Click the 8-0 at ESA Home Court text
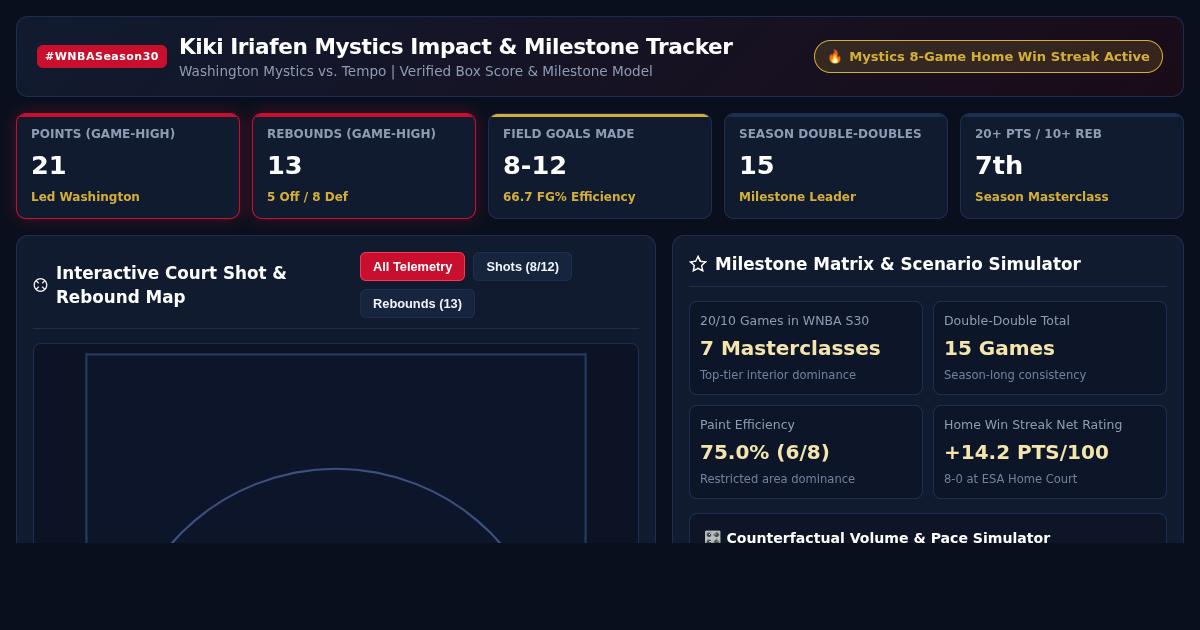Image resolution: width=1200 pixels, height=630 pixels. 1010,479
